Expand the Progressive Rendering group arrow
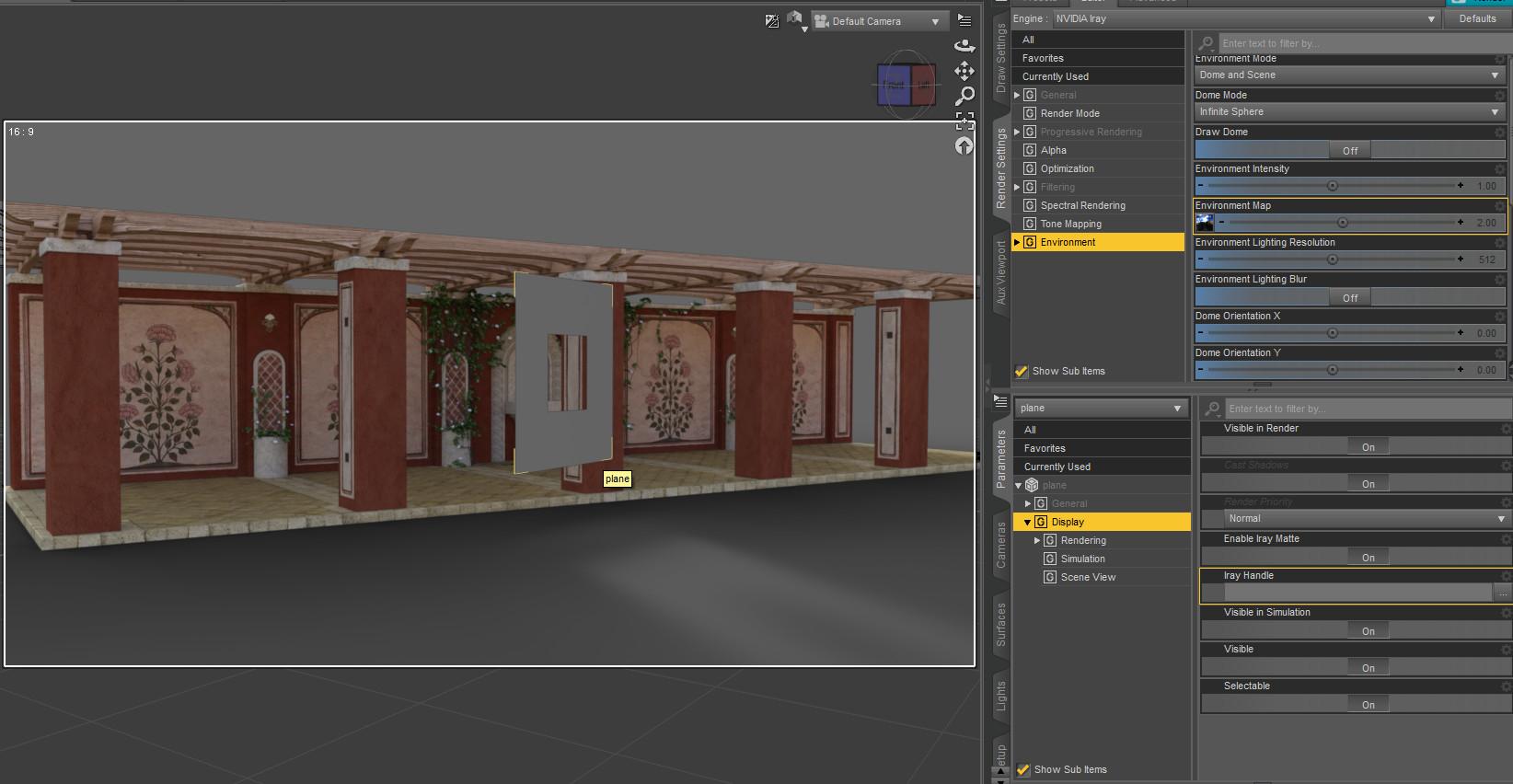Image resolution: width=1513 pixels, height=784 pixels. (1017, 132)
